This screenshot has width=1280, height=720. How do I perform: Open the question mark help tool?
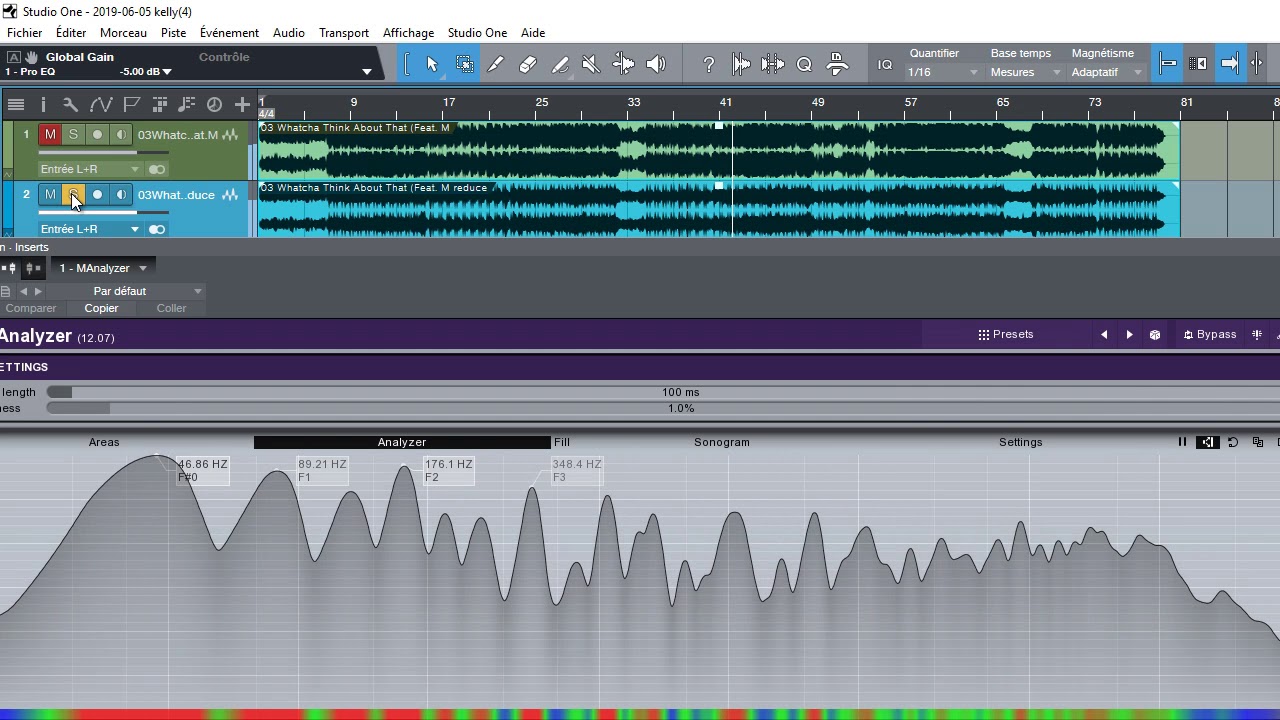[x=708, y=64]
